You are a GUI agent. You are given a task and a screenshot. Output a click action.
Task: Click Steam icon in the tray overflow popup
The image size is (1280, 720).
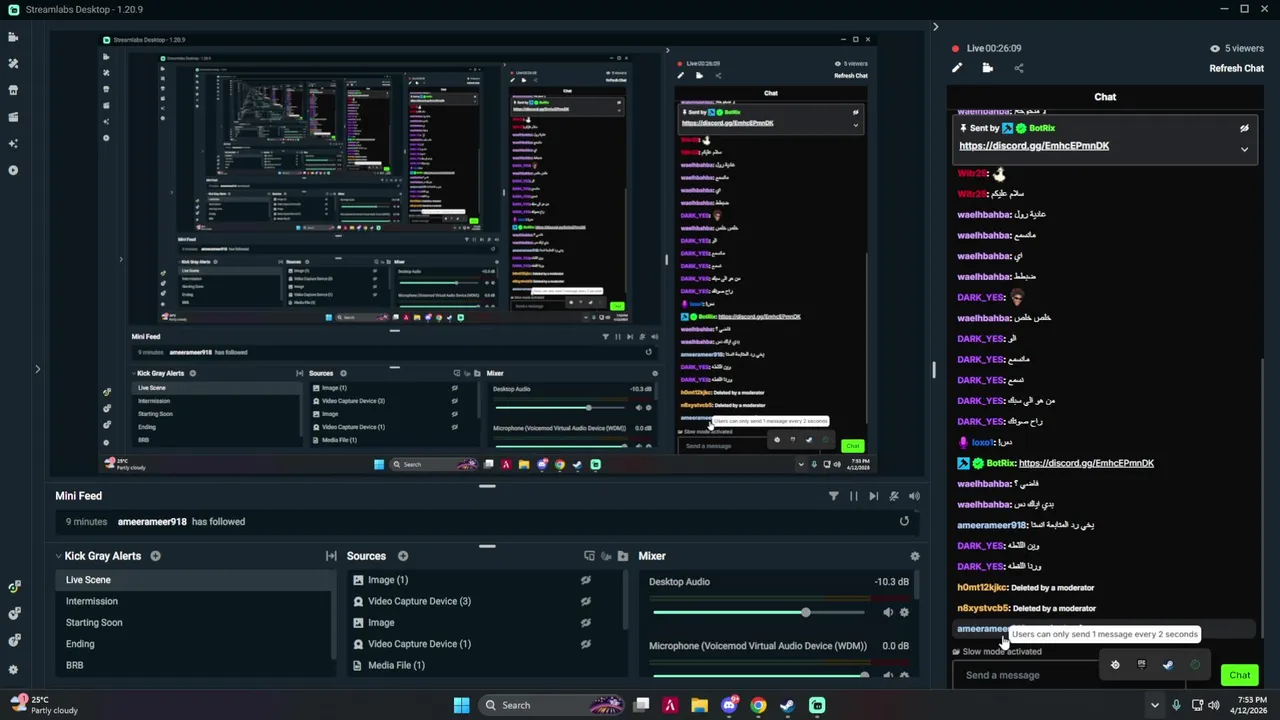[1167, 664]
